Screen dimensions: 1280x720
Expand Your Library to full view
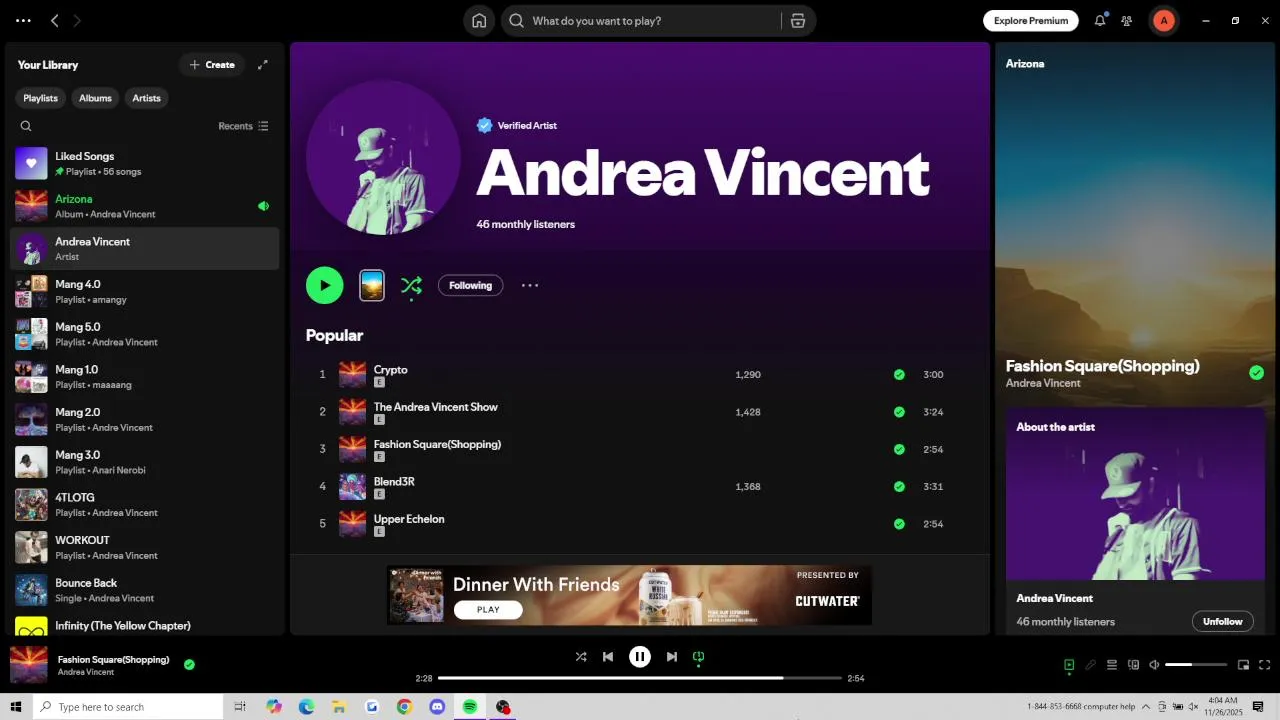(263, 65)
